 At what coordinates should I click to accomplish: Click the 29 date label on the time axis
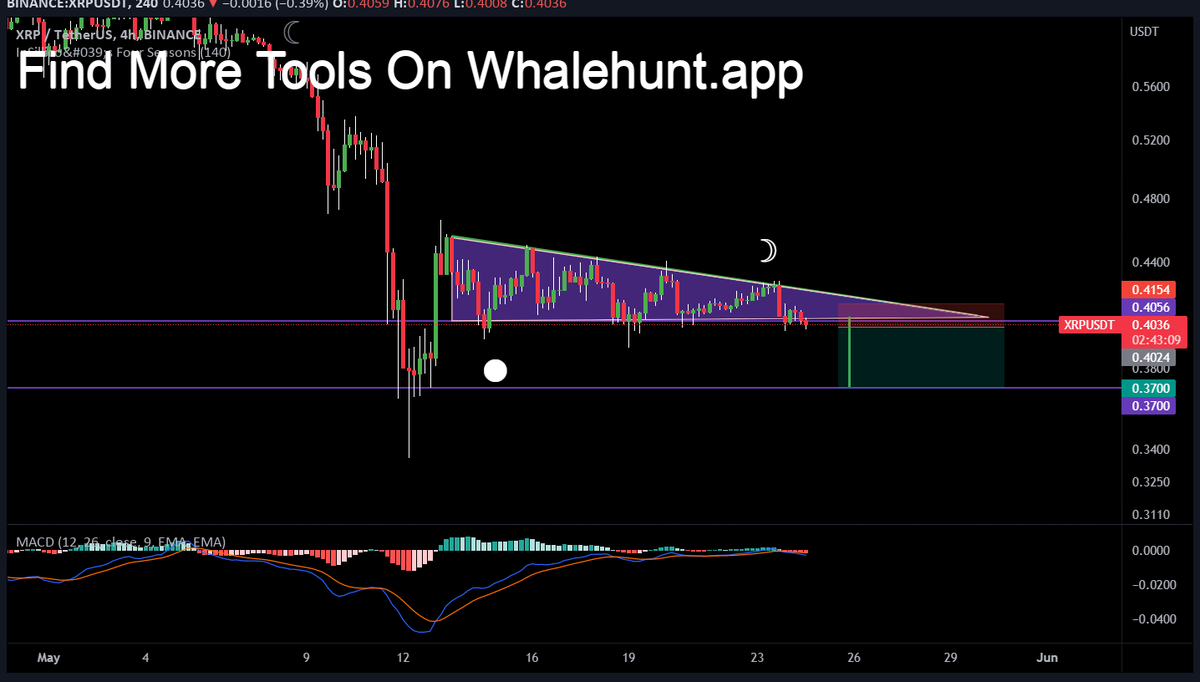tap(950, 658)
